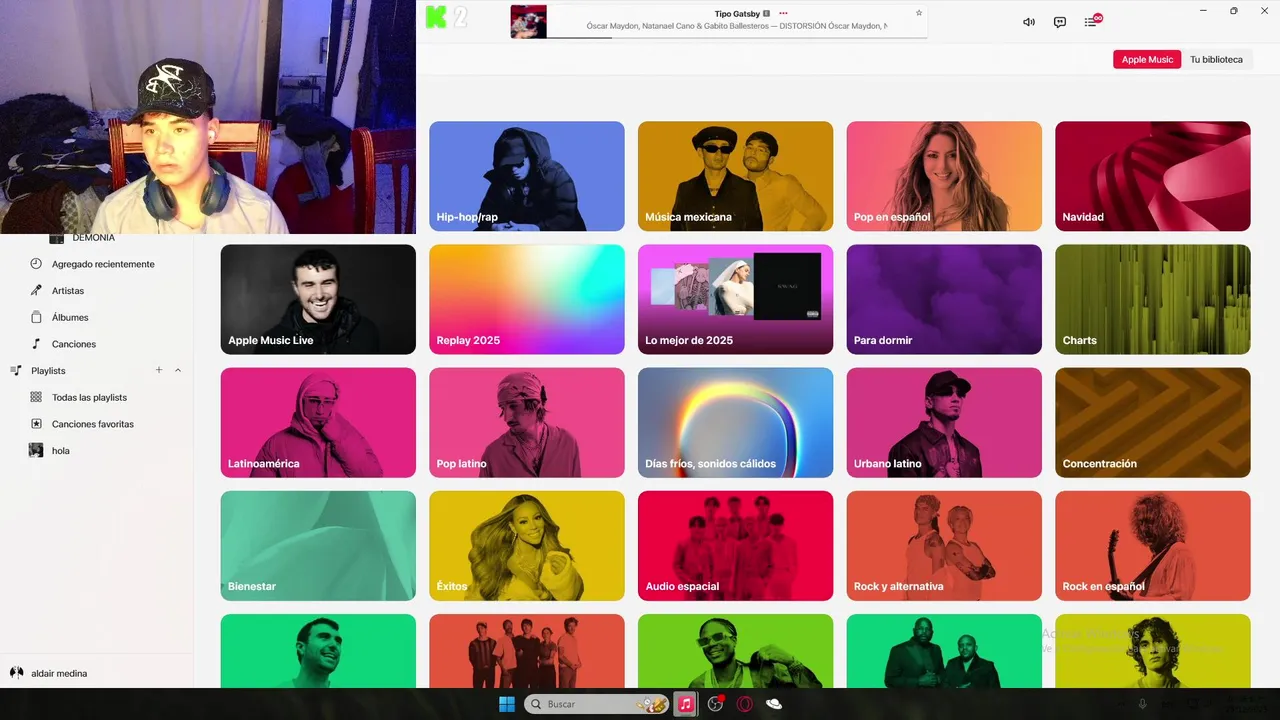
Task: Open the Rock y alternativa card
Action: [944, 545]
